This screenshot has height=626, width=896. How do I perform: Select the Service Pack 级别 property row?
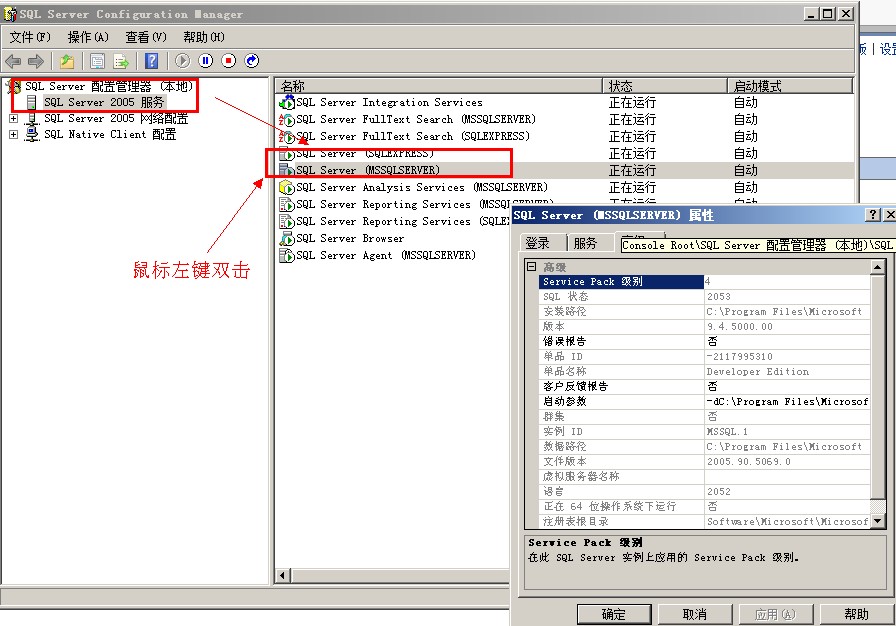coord(704,282)
